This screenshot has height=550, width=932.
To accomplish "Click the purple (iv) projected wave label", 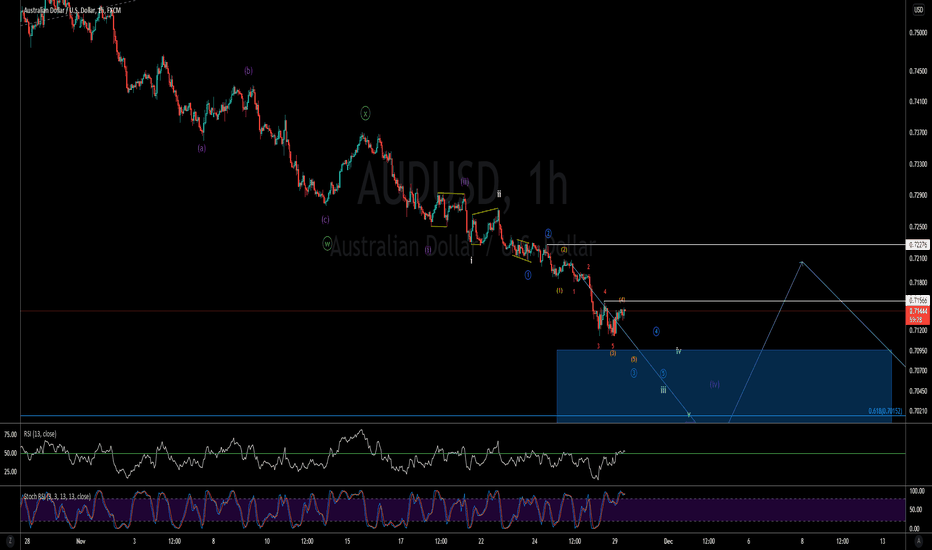I will [714, 384].
